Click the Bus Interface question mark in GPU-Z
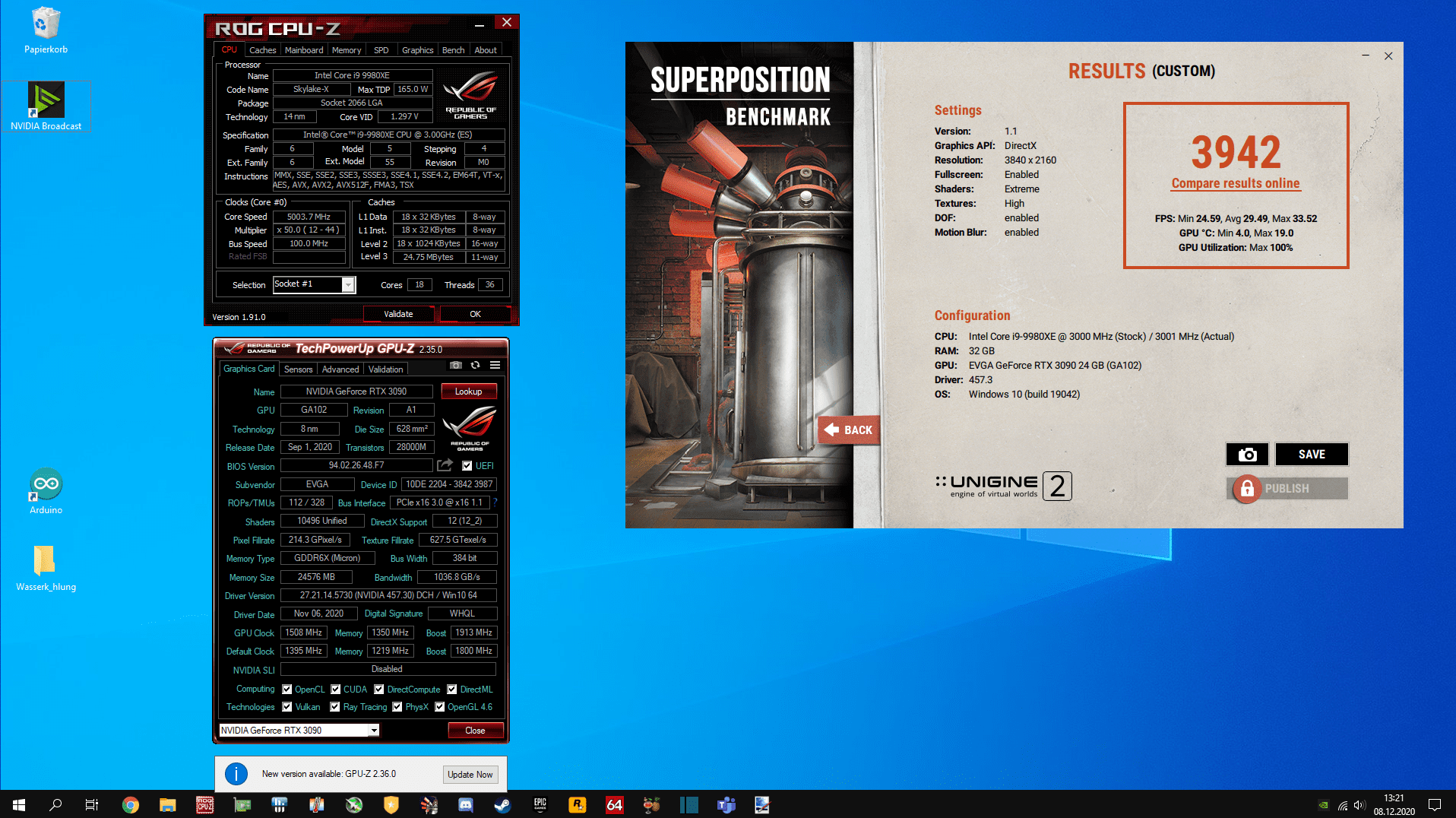The width and height of the screenshot is (1456, 818). click(495, 503)
